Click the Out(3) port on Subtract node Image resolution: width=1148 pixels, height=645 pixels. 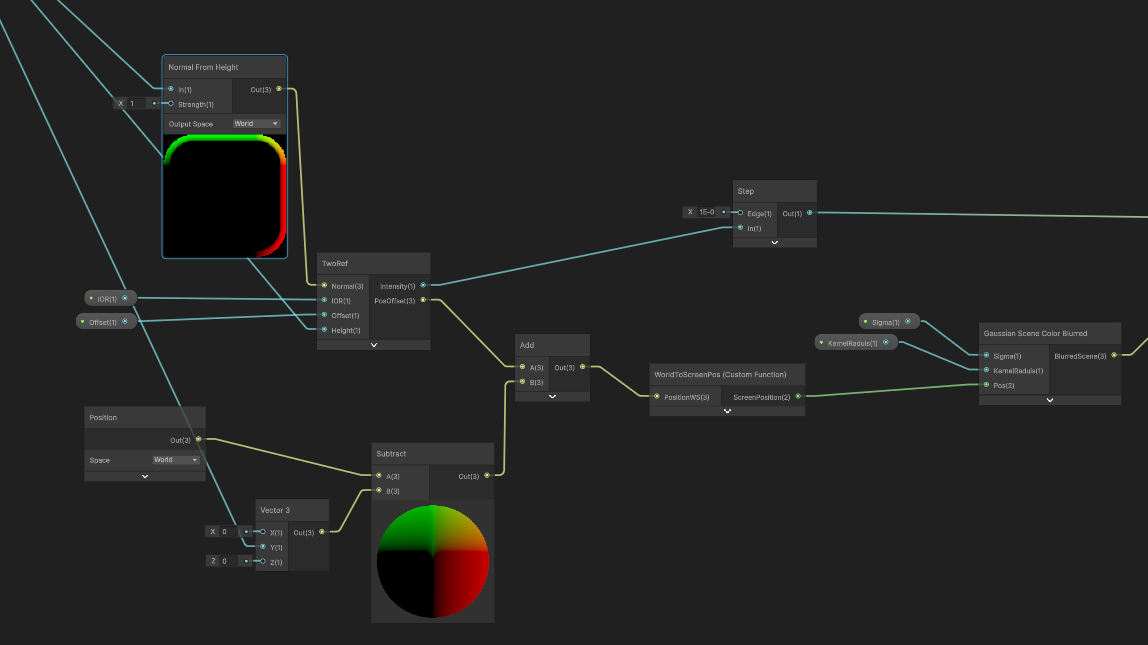click(x=487, y=476)
